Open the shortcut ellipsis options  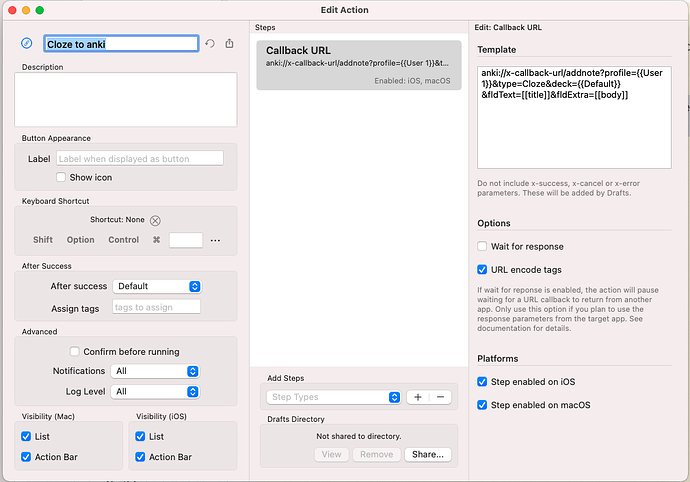pos(215,240)
